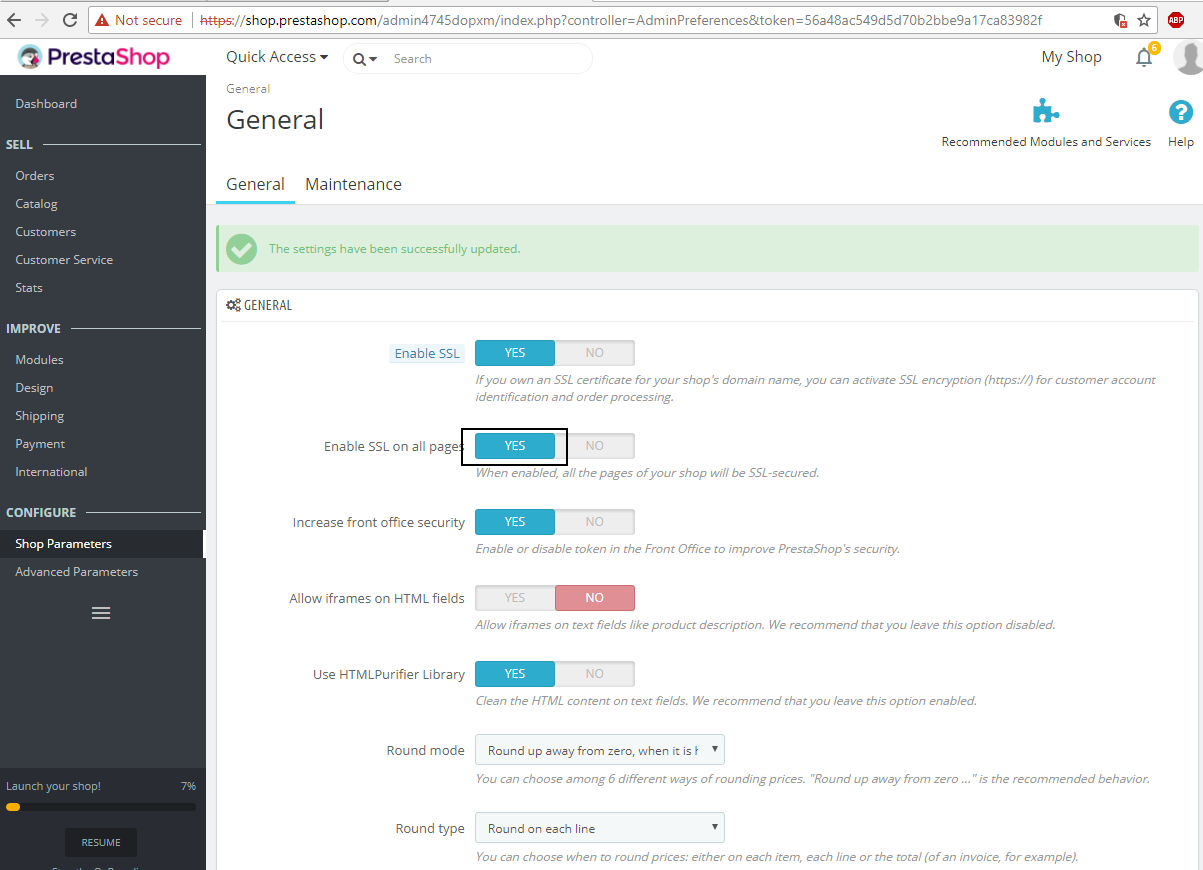
Task: Set Use HTMLPurifier Library to YES
Action: (515, 674)
